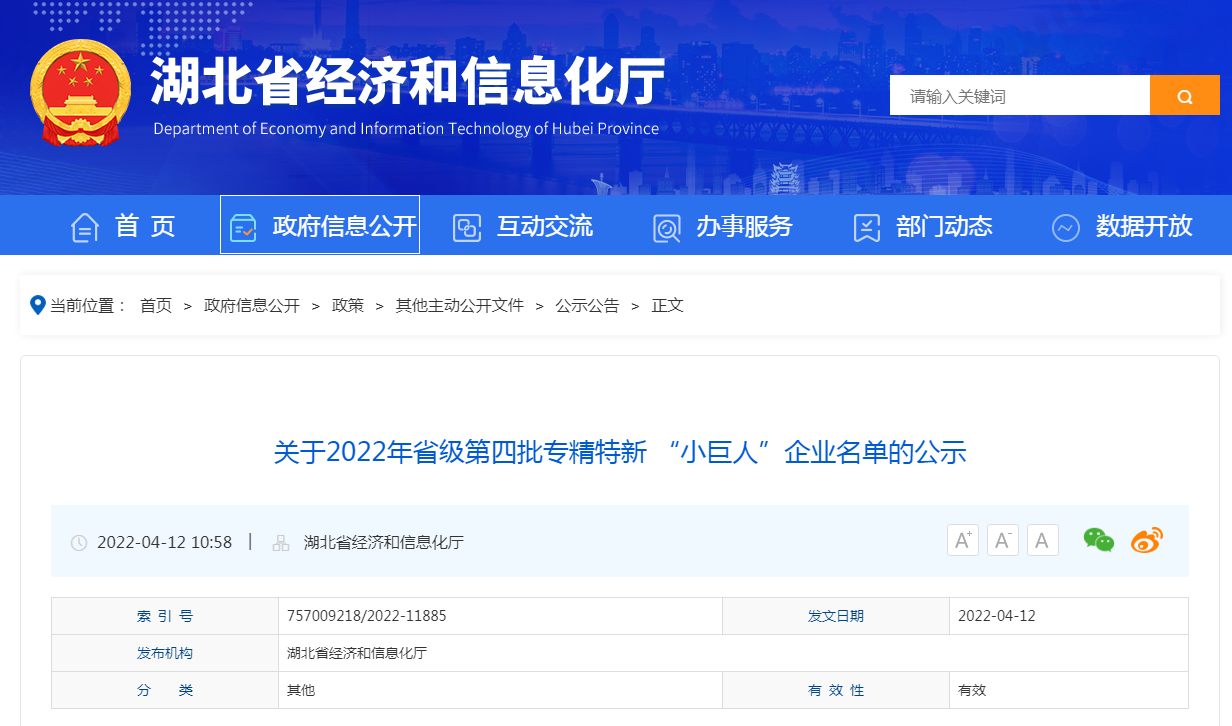Image resolution: width=1232 pixels, height=726 pixels.
Task: Click the 政策 breadcrumb link
Action: point(348,306)
